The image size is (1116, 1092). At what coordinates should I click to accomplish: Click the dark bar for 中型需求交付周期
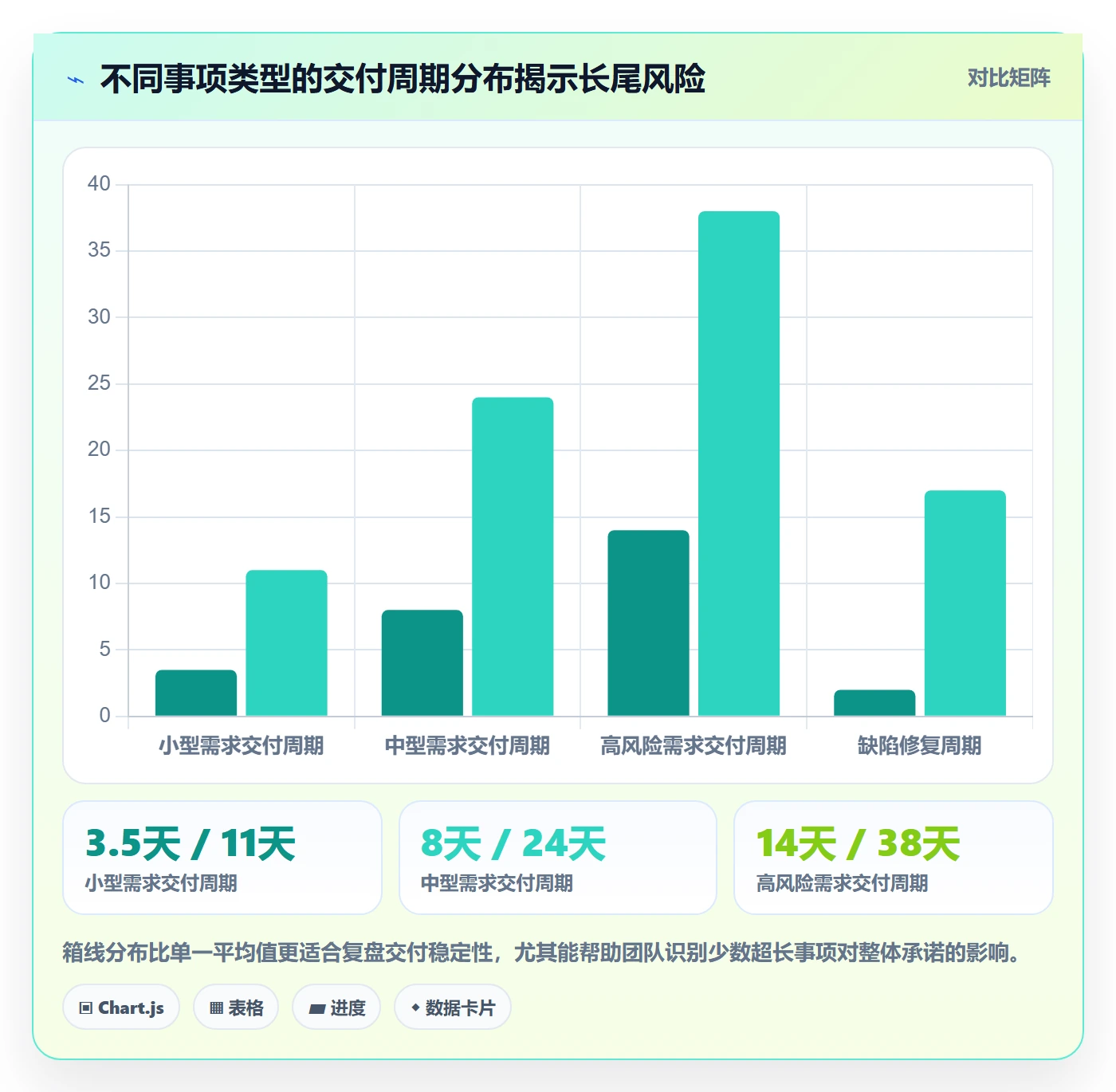[422, 662]
